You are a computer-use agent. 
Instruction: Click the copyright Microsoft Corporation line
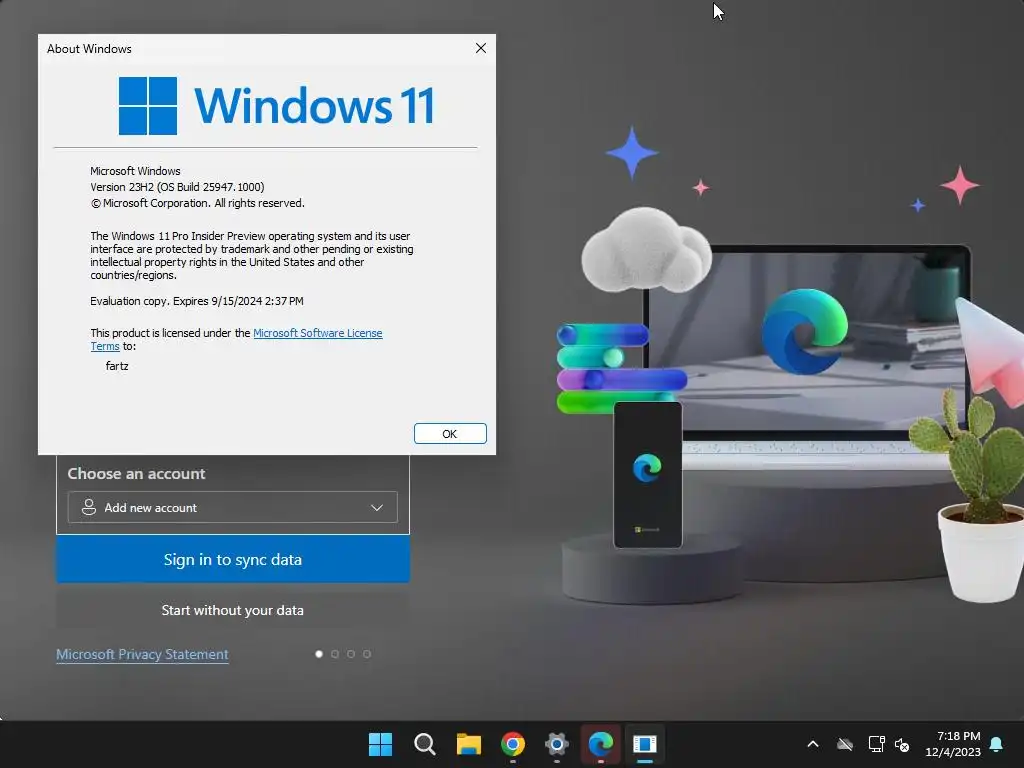[197, 203]
